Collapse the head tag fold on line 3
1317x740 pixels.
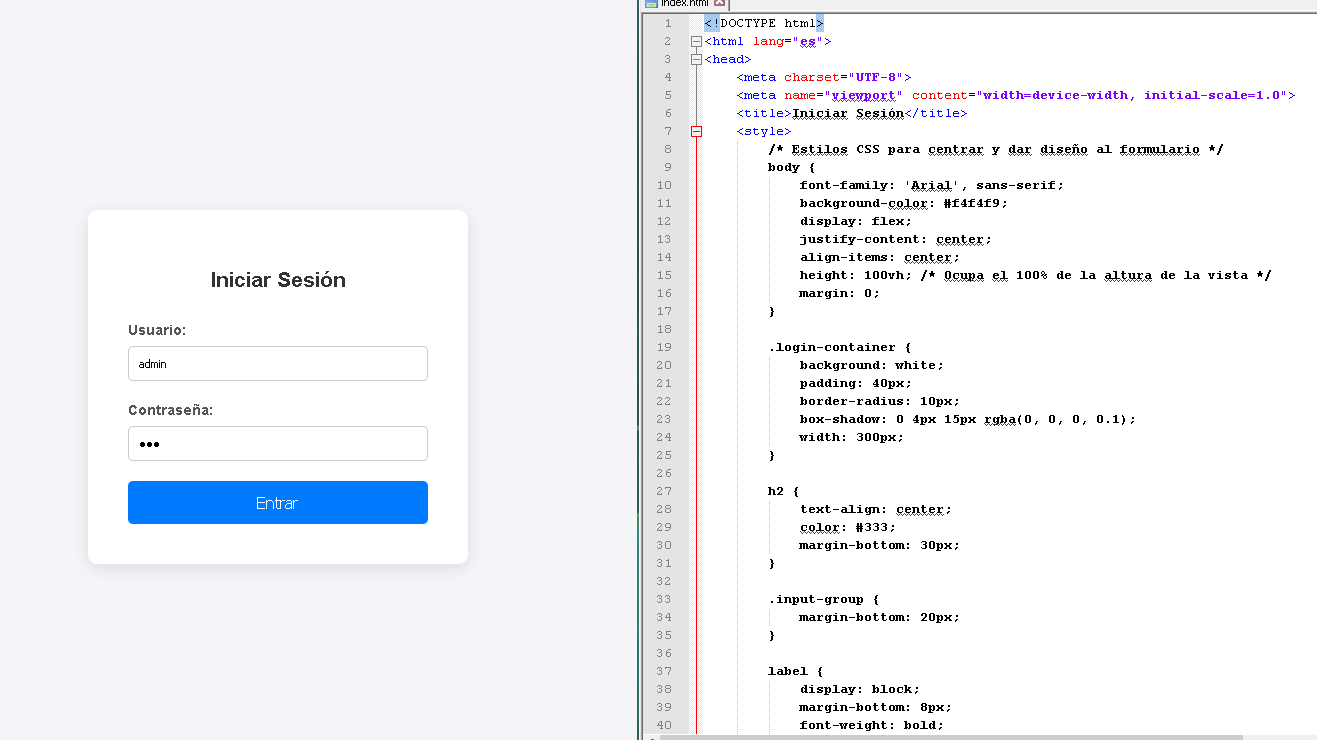click(x=696, y=60)
